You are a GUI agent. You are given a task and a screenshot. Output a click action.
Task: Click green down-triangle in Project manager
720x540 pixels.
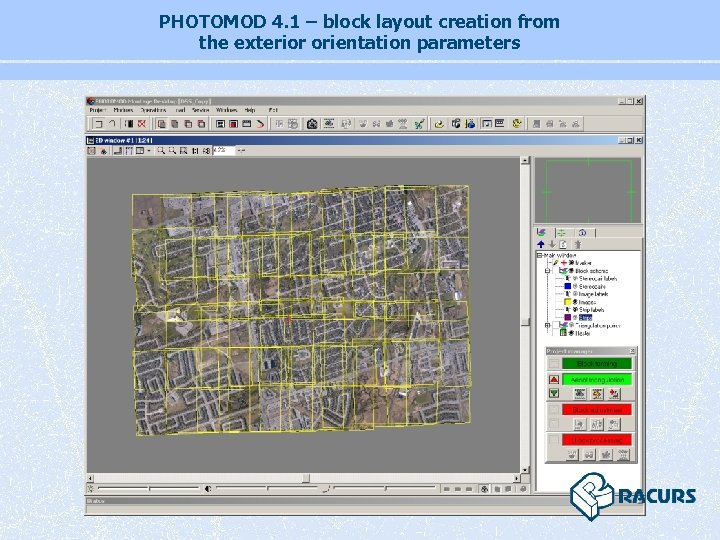click(x=554, y=394)
